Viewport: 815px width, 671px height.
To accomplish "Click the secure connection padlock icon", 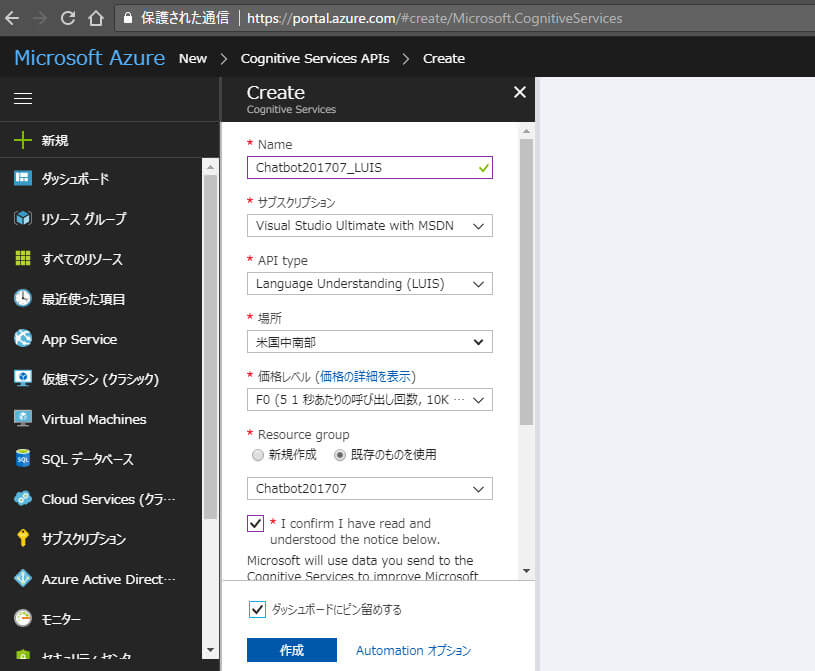I will [x=128, y=18].
